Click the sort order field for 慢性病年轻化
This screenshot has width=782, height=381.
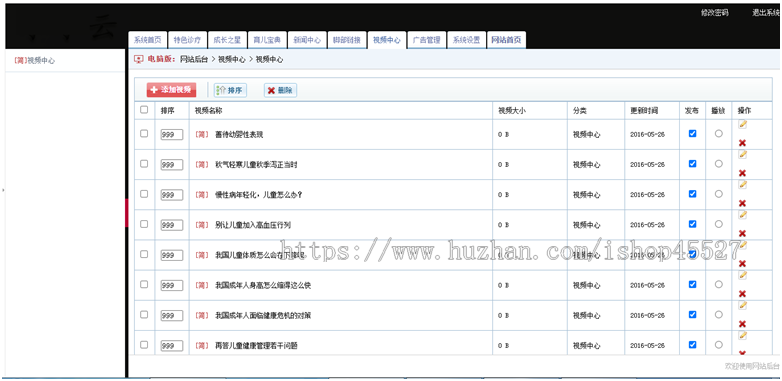[172, 195]
